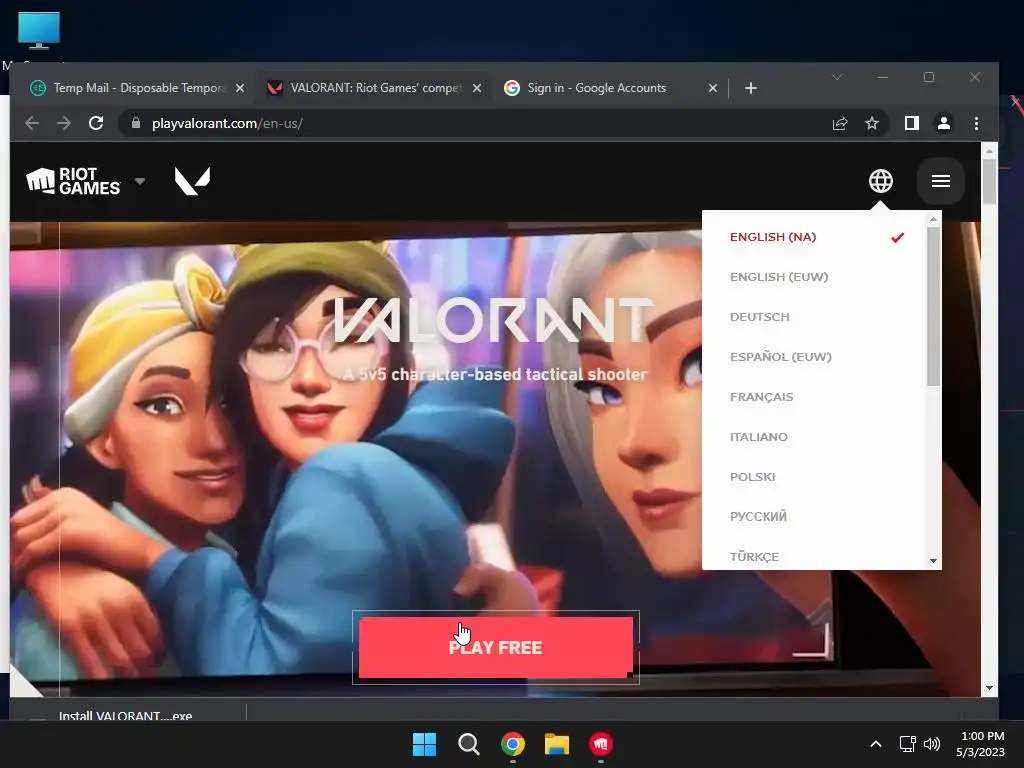The height and width of the screenshot is (768, 1024).
Task: Click the PLAY FREE button
Action: point(496,648)
